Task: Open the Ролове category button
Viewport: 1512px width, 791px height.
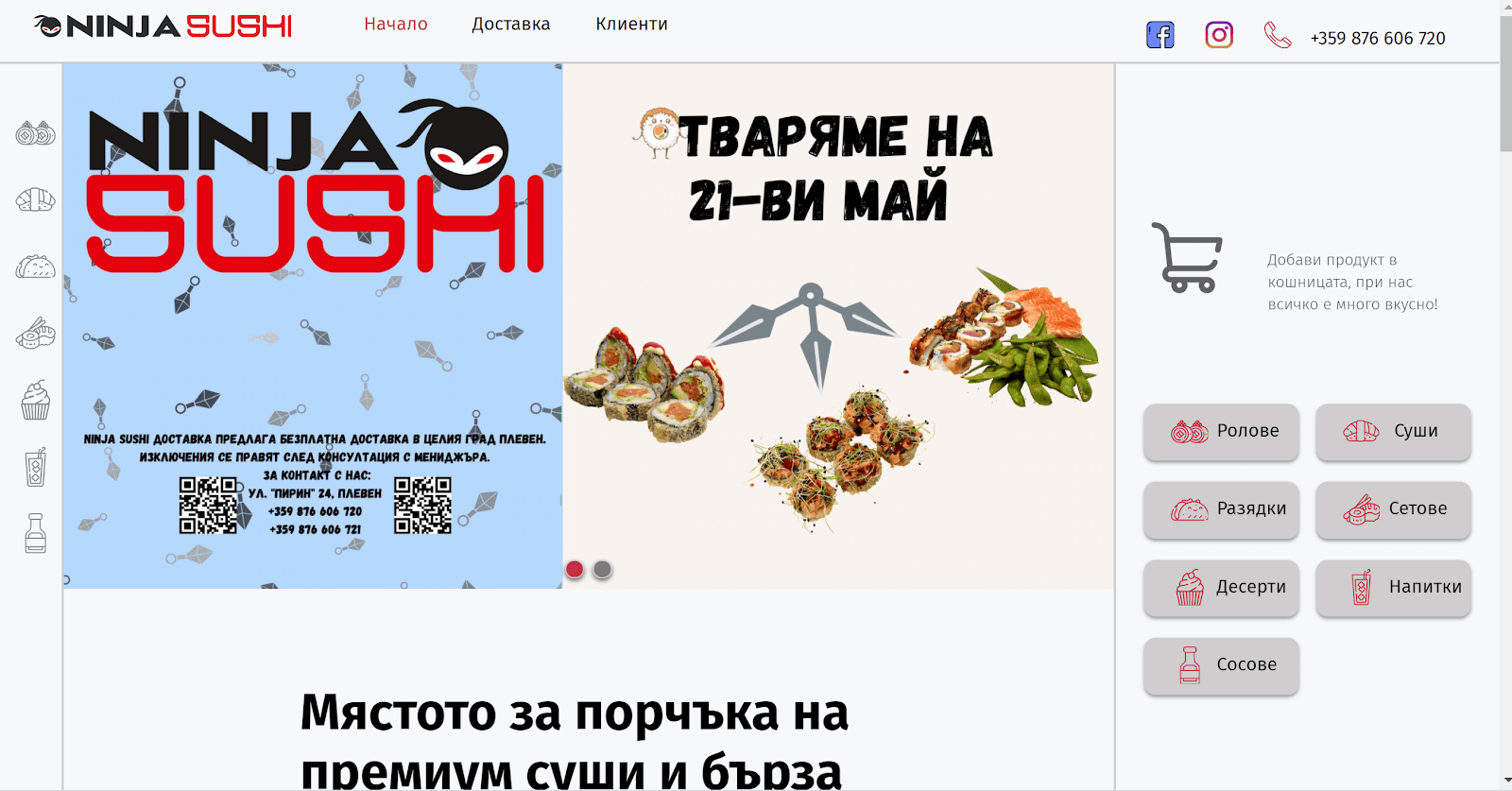Action: [x=1221, y=432]
